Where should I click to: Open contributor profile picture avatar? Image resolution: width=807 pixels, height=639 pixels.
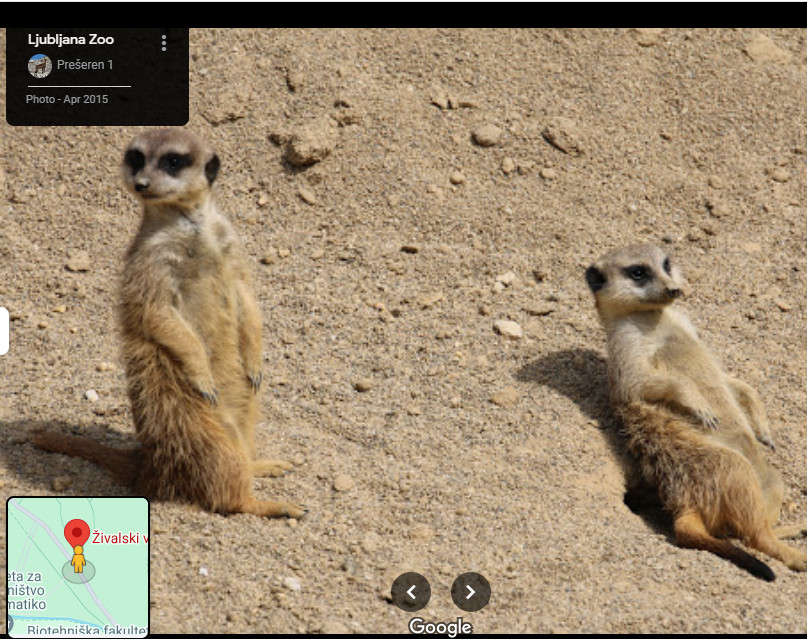[40, 66]
